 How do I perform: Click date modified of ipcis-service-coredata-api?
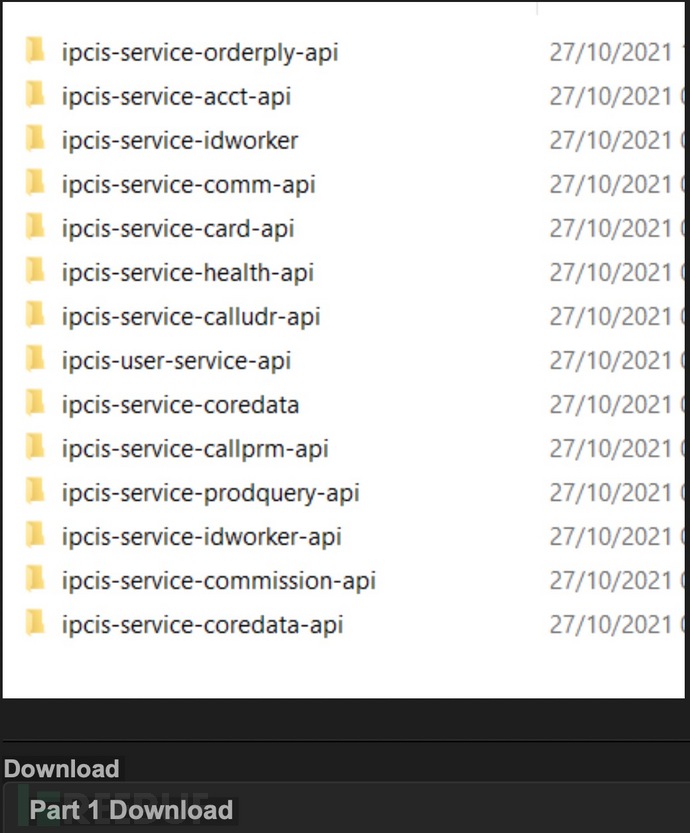[610, 625]
